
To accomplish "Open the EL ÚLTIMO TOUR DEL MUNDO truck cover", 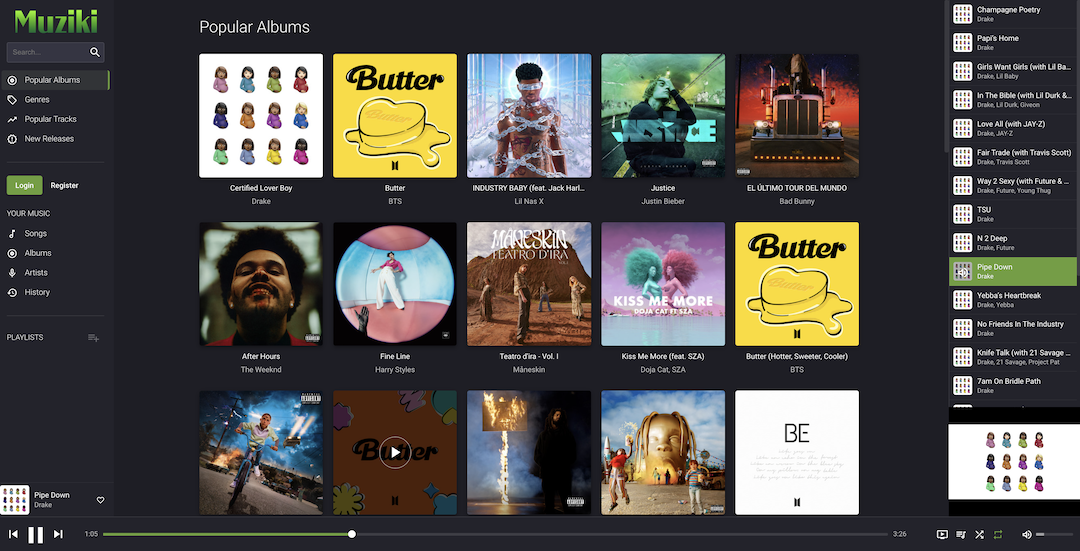I will coord(797,116).
